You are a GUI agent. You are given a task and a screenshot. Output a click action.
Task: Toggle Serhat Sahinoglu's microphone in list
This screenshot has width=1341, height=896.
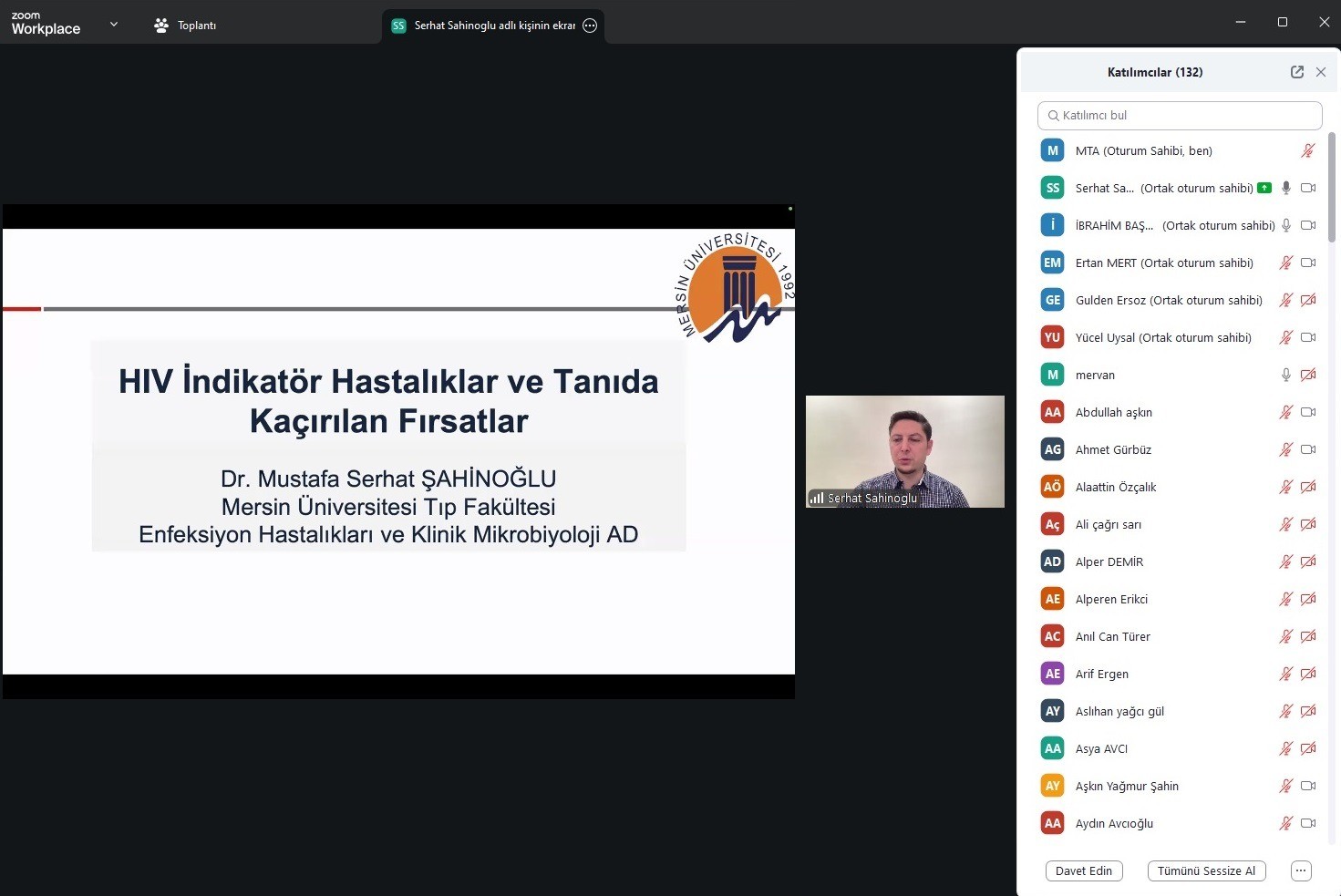coord(1285,188)
